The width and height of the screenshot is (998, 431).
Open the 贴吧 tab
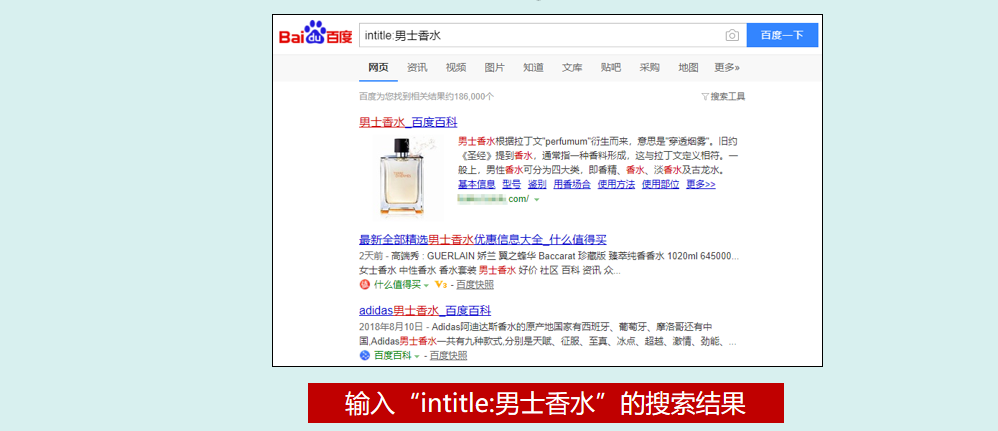610,67
